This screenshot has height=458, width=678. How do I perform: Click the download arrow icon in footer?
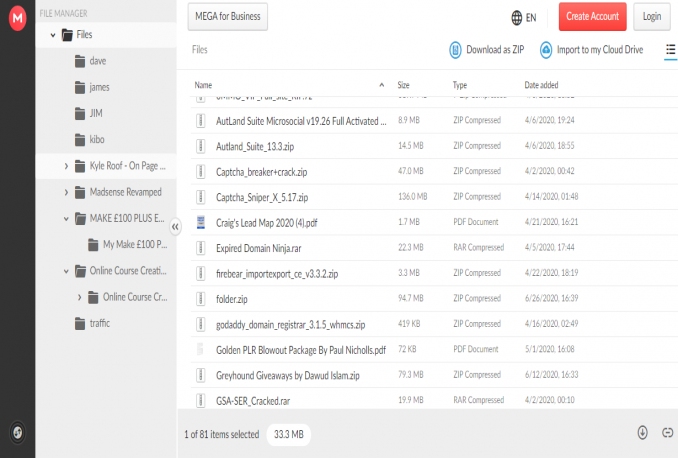tap(642, 433)
